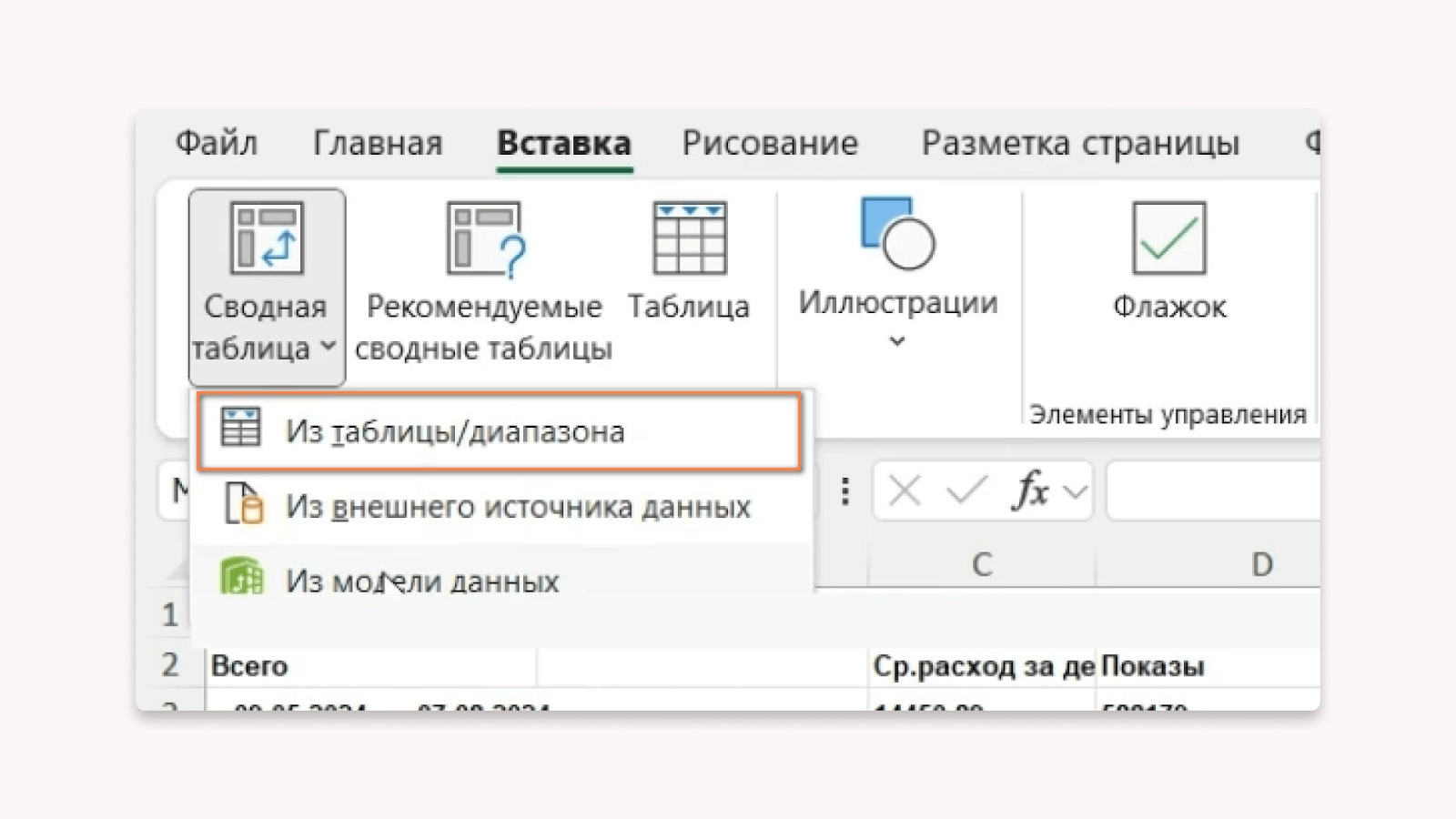
Task: Expand the Сводная таблица dropdown arrow
Action: tap(329, 347)
